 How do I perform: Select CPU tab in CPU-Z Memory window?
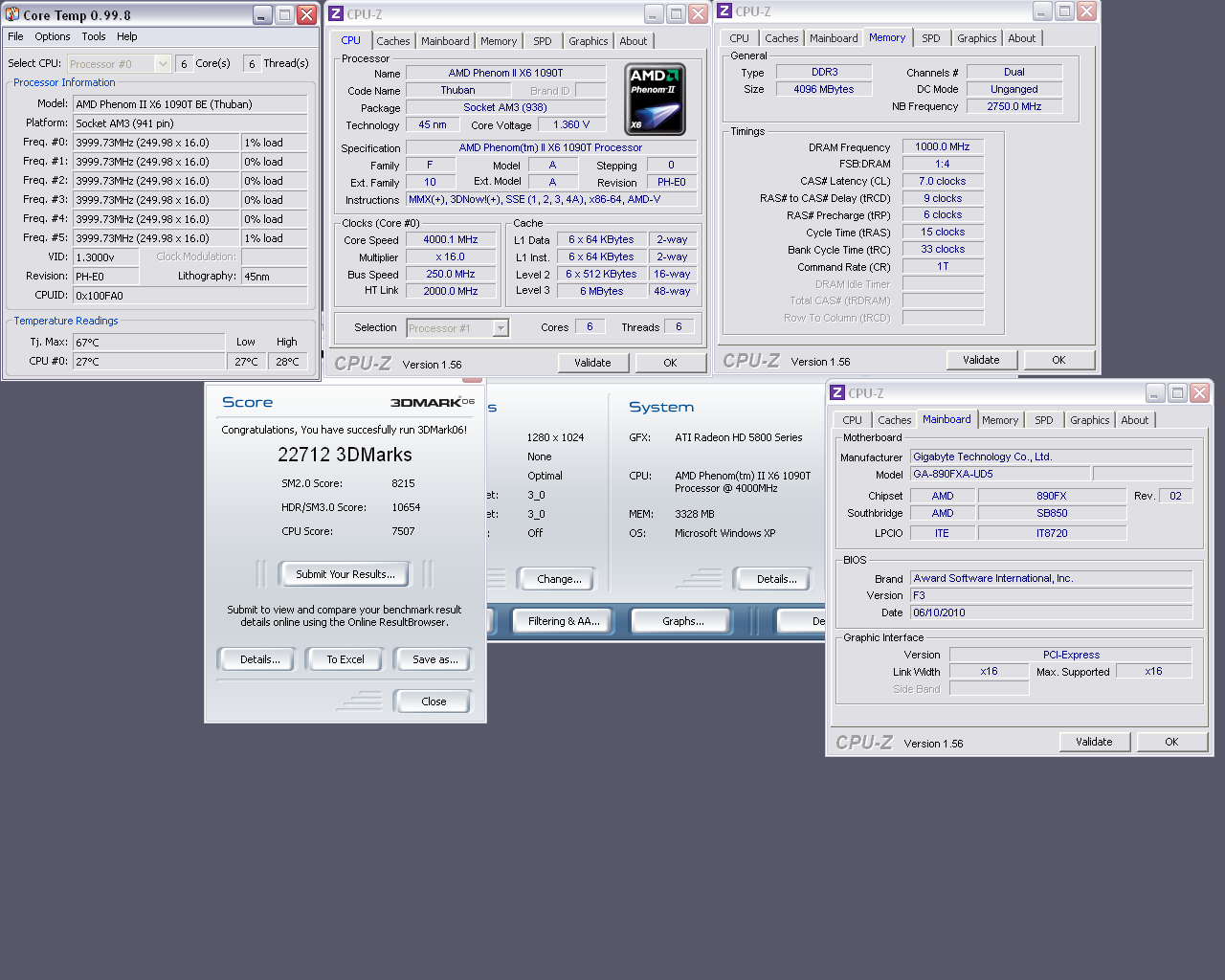[x=739, y=38]
